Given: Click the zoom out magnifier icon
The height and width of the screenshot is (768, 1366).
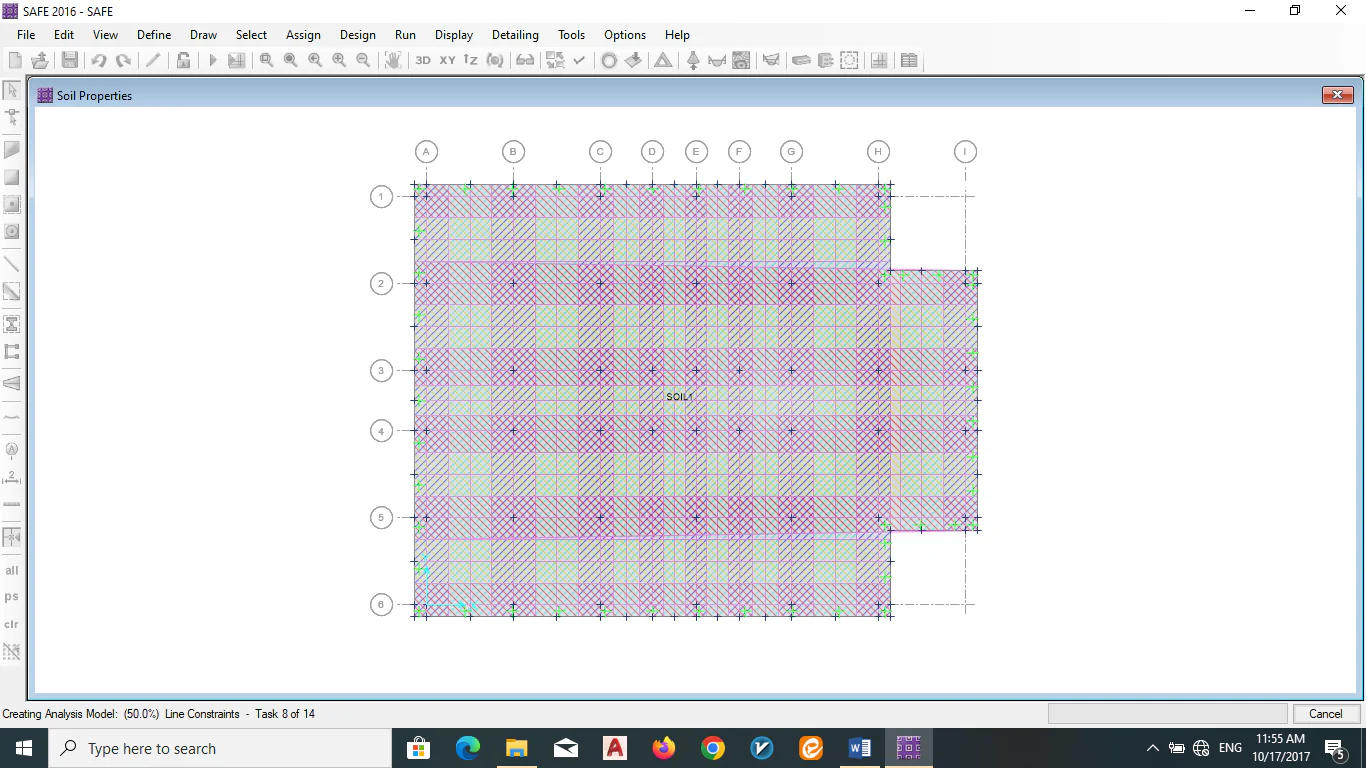Looking at the screenshot, I should point(363,60).
